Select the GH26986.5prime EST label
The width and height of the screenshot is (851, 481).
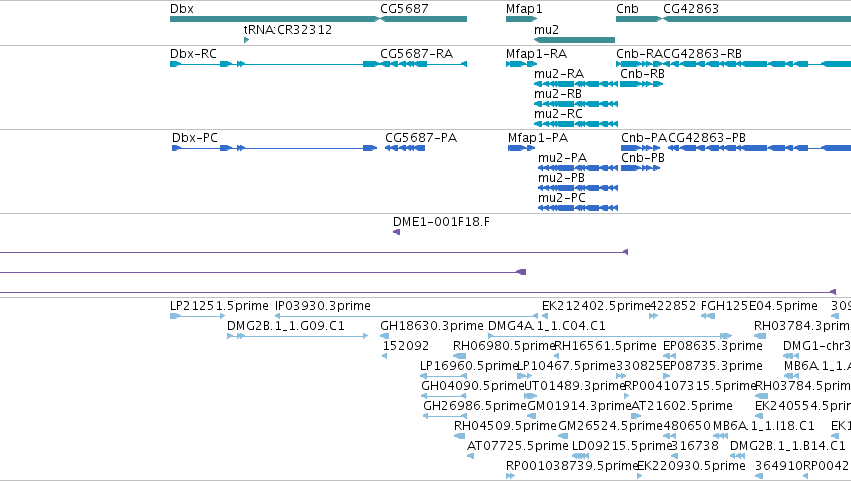click(x=475, y=407)
